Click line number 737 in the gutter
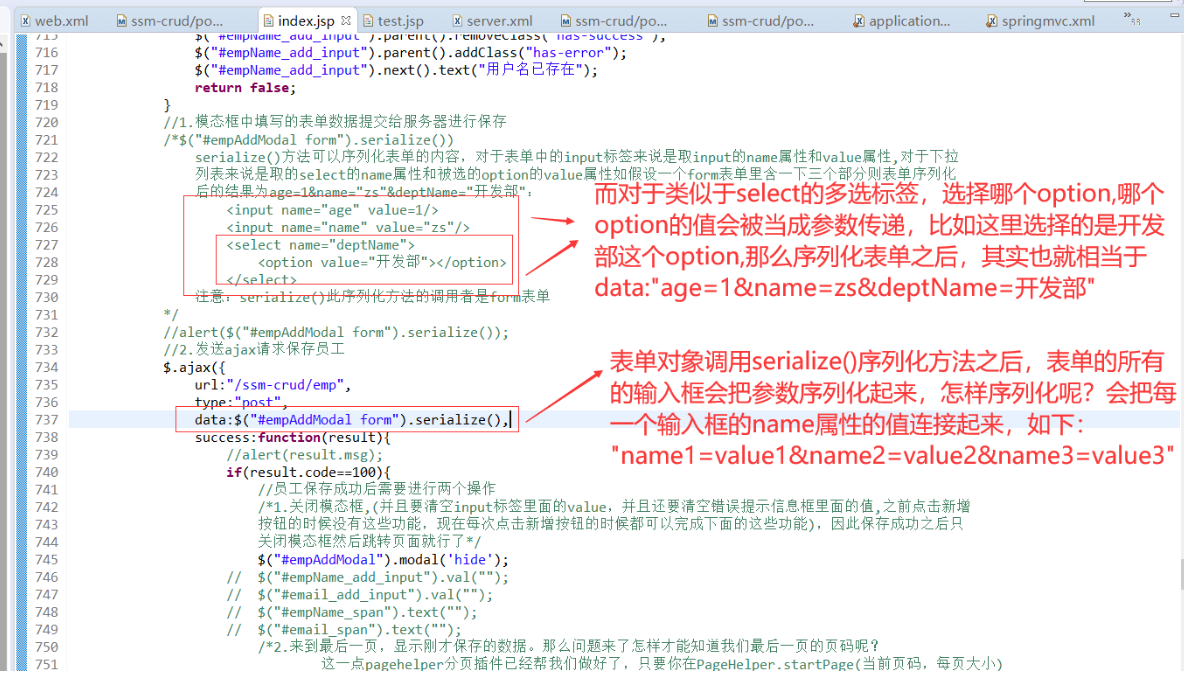This screenshot has width=1184, height=677. [x=46, y=420]
